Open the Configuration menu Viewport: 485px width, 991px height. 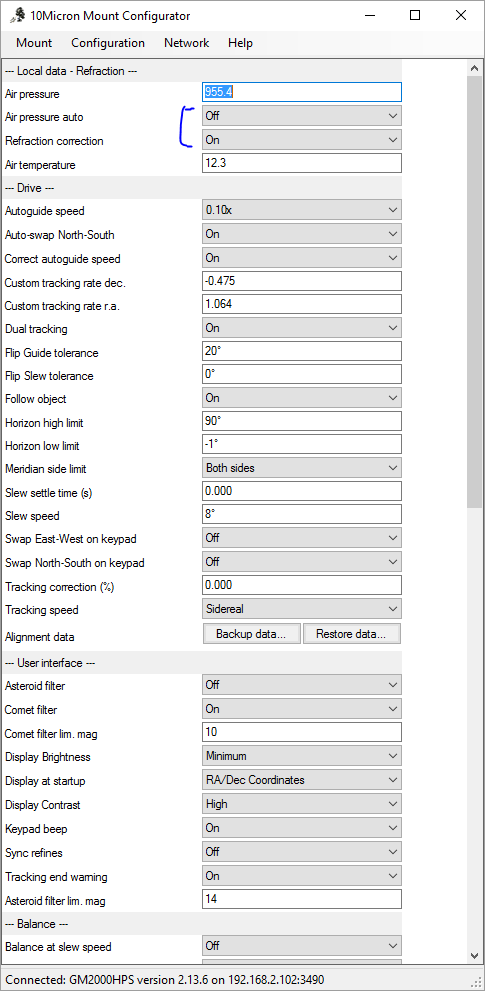108,43
